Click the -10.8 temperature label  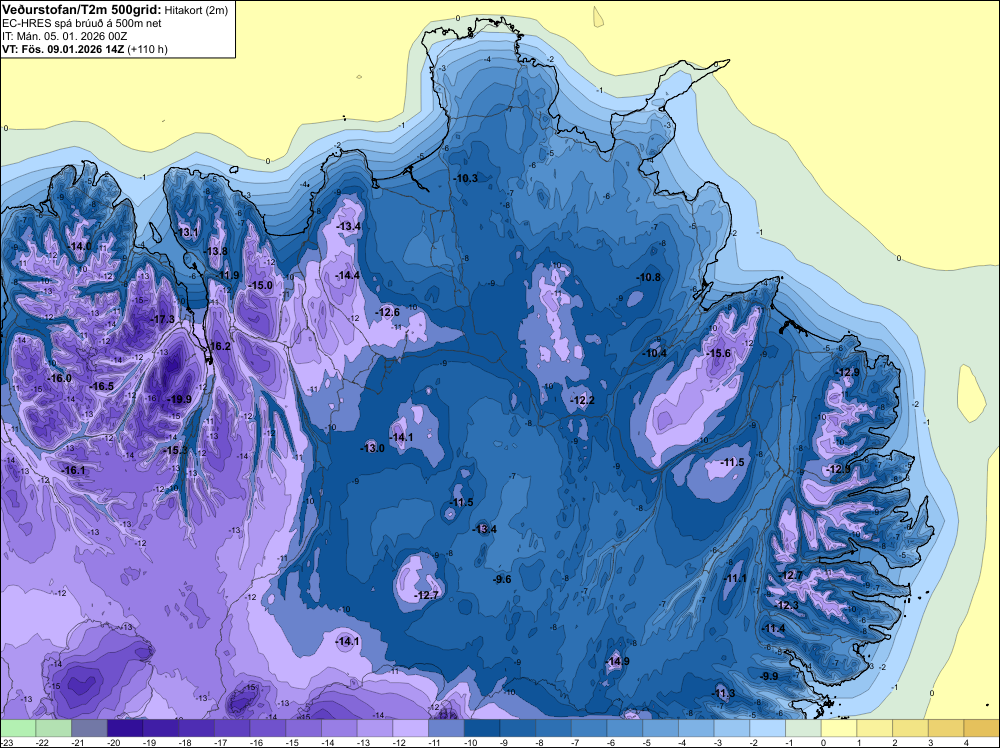pyautogui.click(x=649, y=277)
